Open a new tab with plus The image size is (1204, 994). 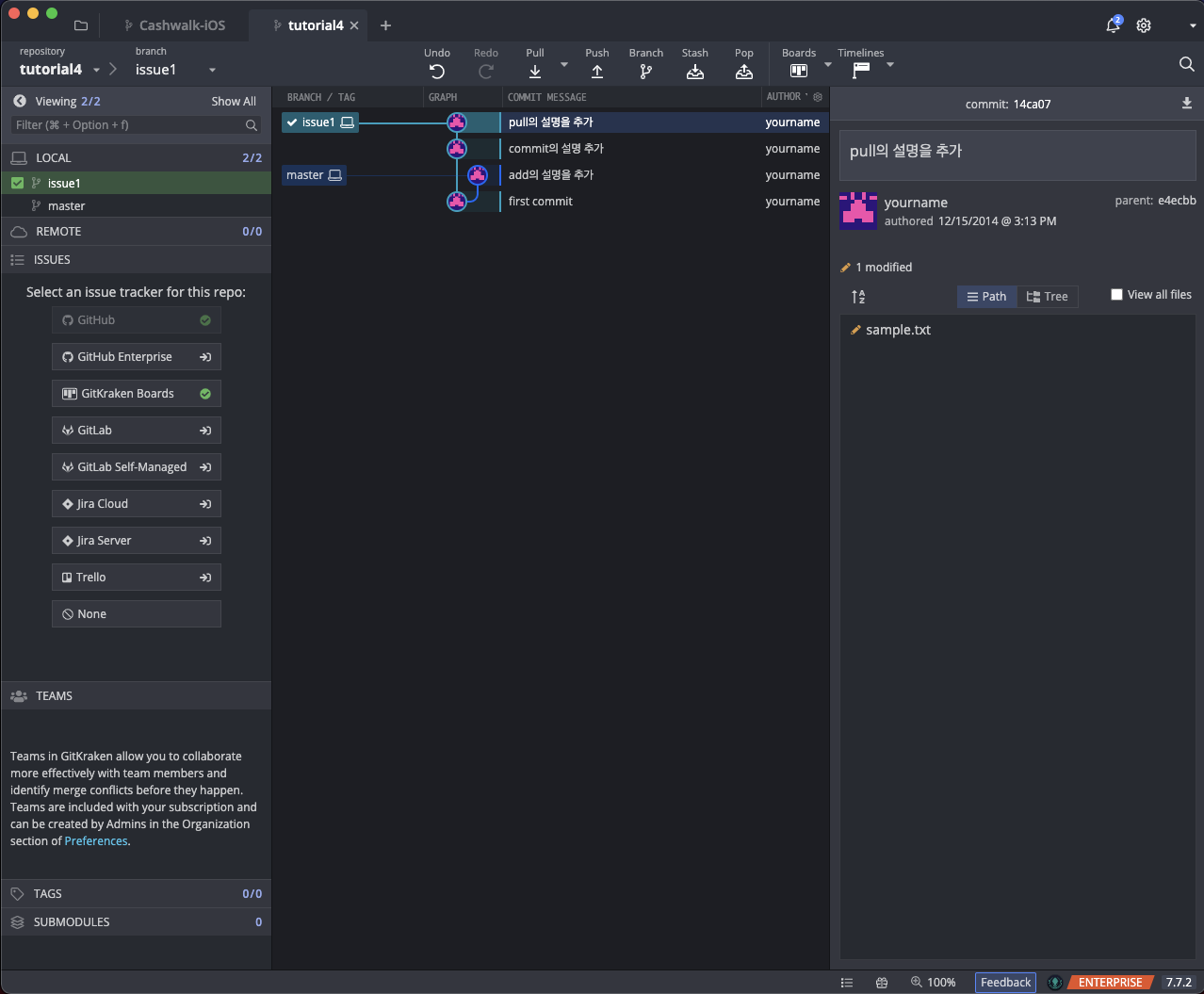point(385,25)
